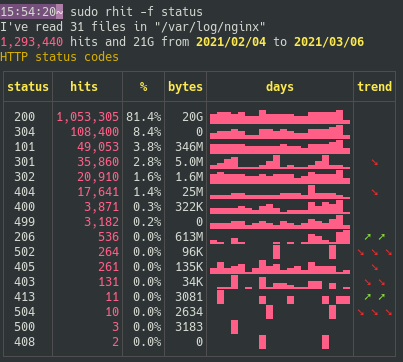Click the total hits value 1,293,440
This screenshot has width=403, height=362.
coord(31,42)
